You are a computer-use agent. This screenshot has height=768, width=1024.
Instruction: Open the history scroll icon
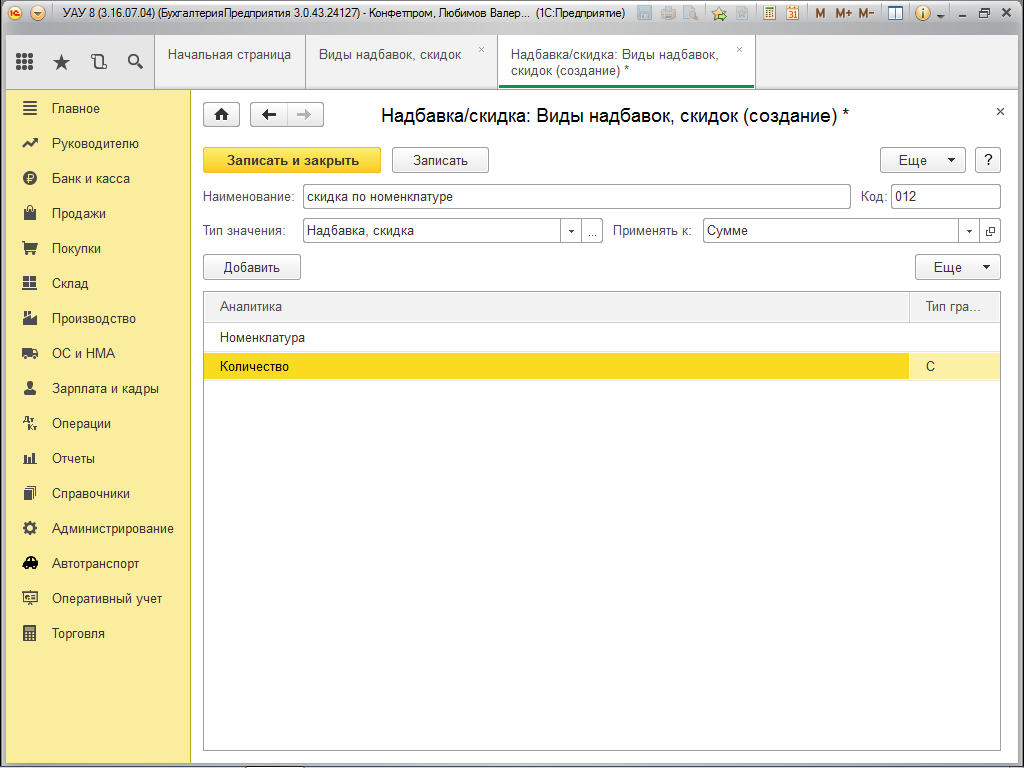click(x=98, y=62)
